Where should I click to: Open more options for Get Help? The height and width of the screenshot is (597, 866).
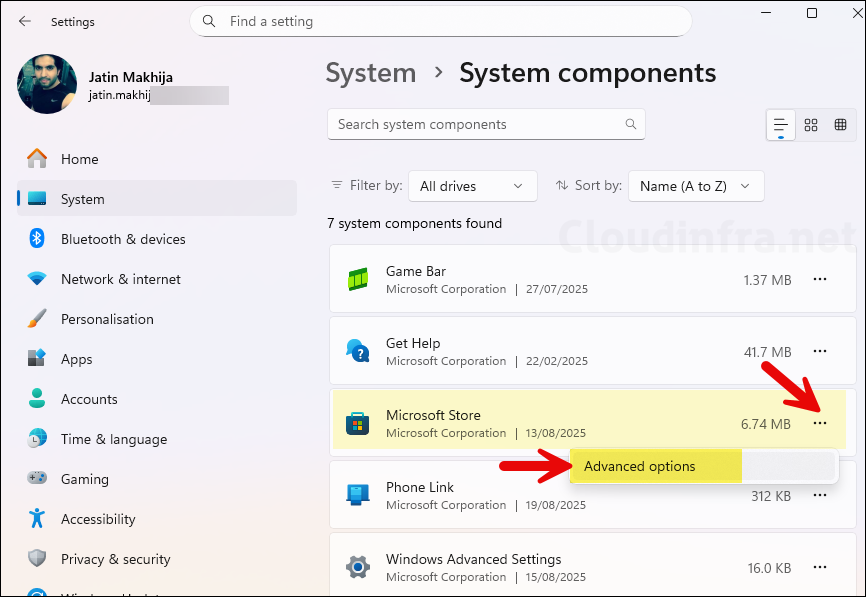[x=820, y=351]
